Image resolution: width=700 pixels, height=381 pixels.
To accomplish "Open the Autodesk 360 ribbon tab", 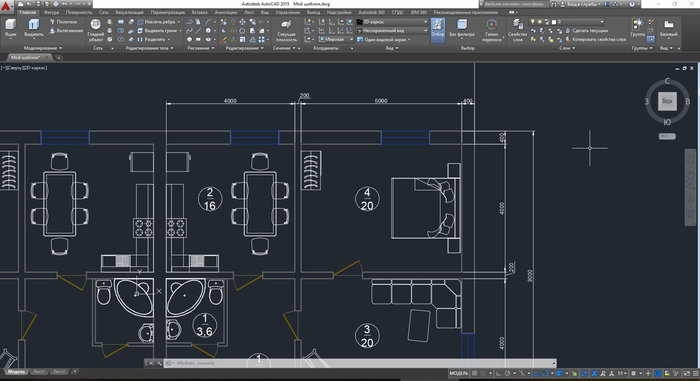I will tap(371, 13).
